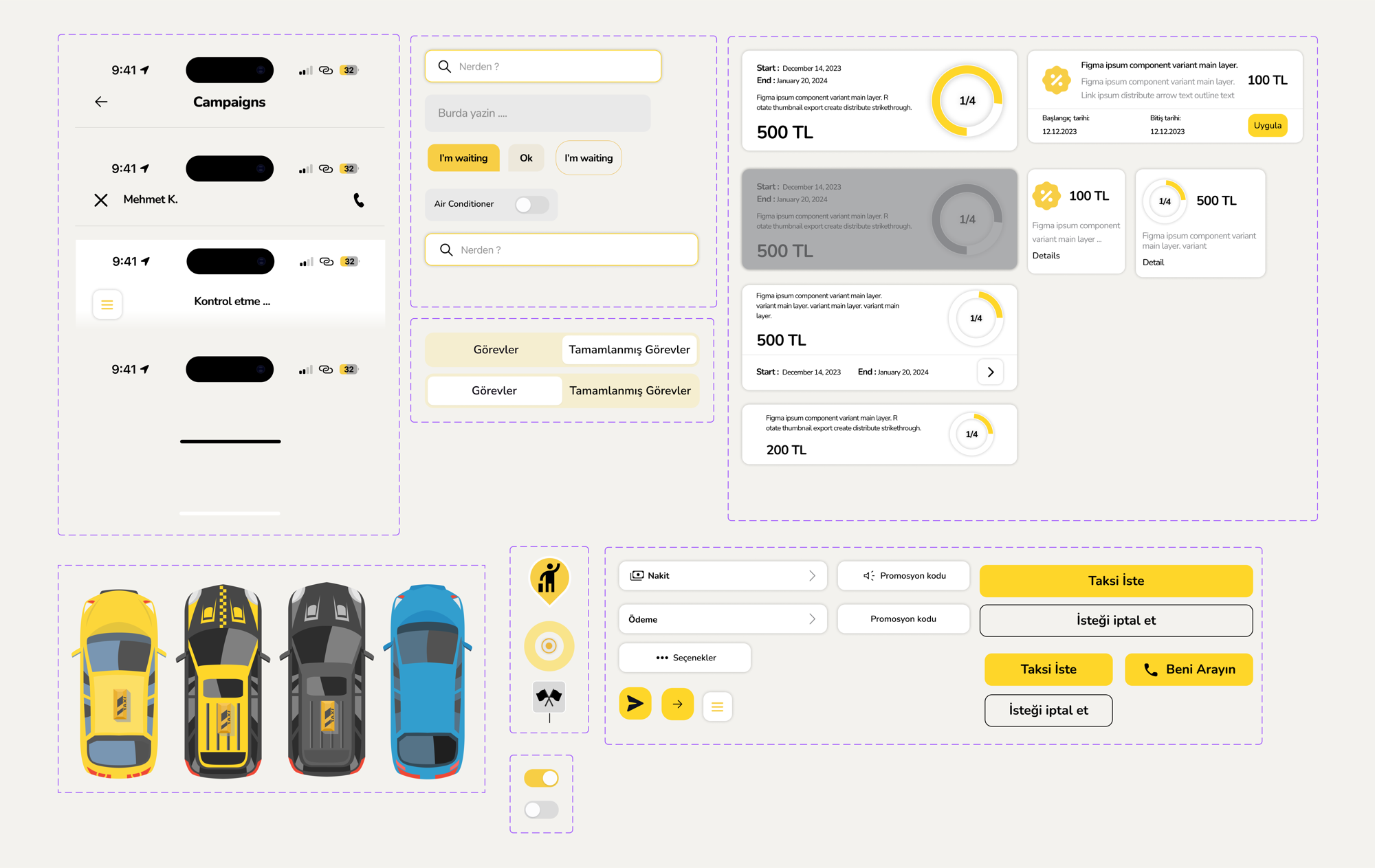Tap the yellow paper plane send icon

[x=635, y=704]
